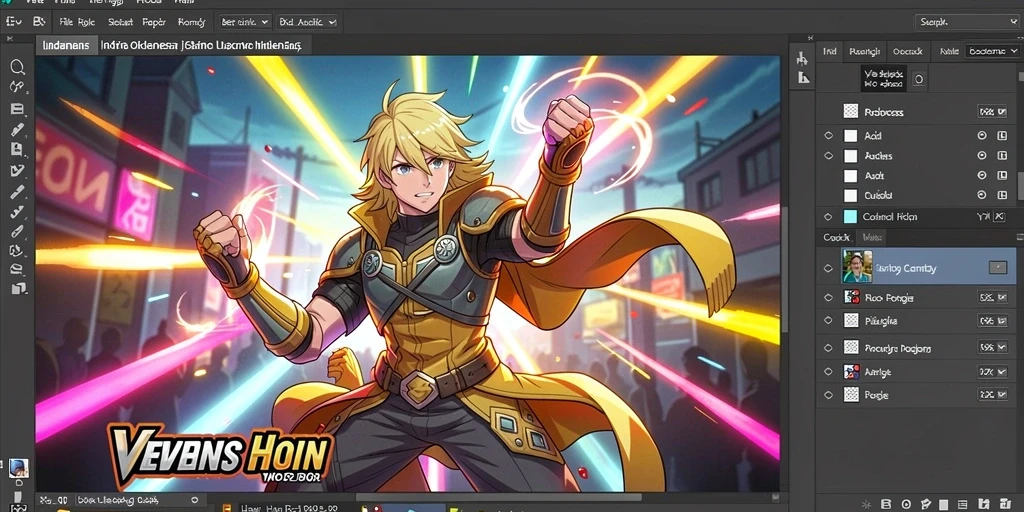This screenshot has height=512, width=1024.
Task: Open the Sample dropdown at the top right
Action: 967,22
